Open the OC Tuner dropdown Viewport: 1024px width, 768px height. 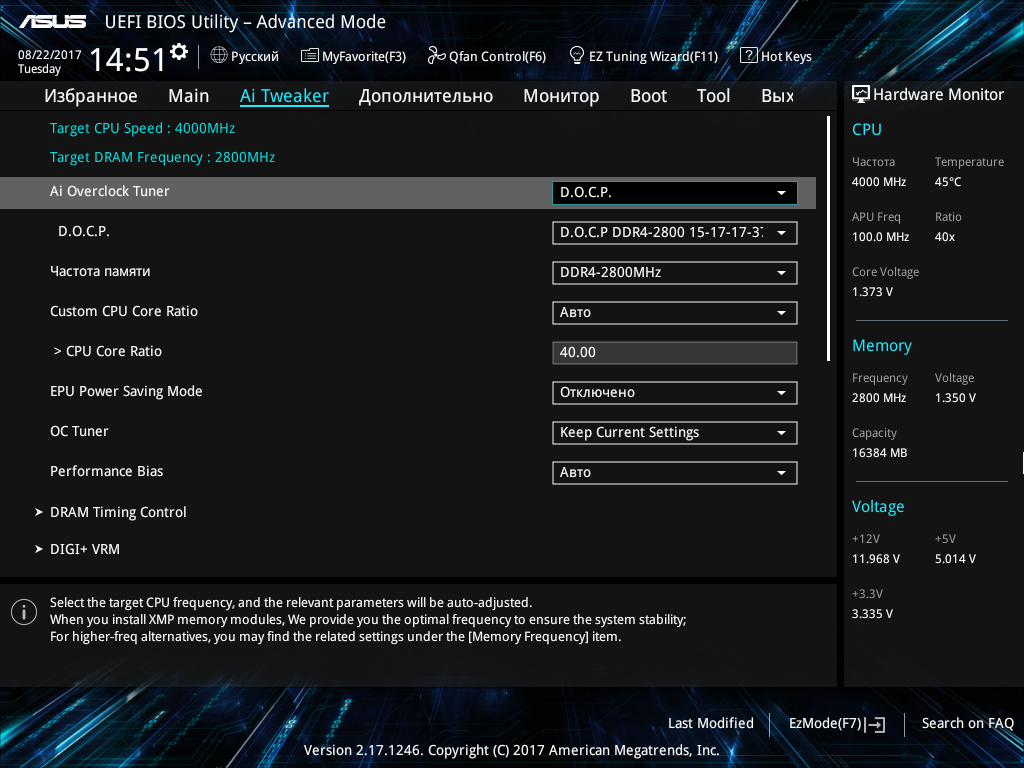(675, 432)
